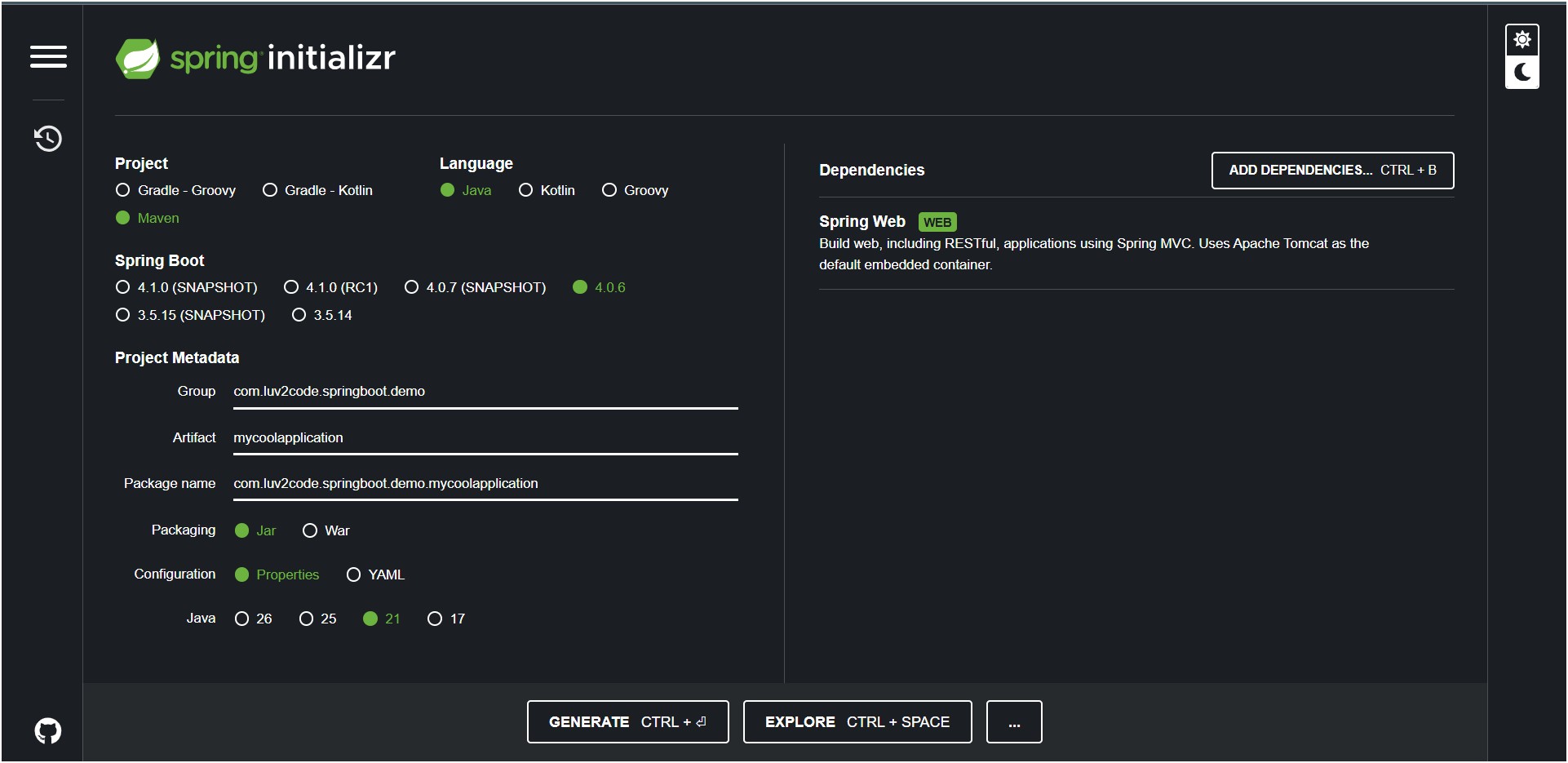
Task: Click the WEB tag badge
Action: [x=937, y=222]
